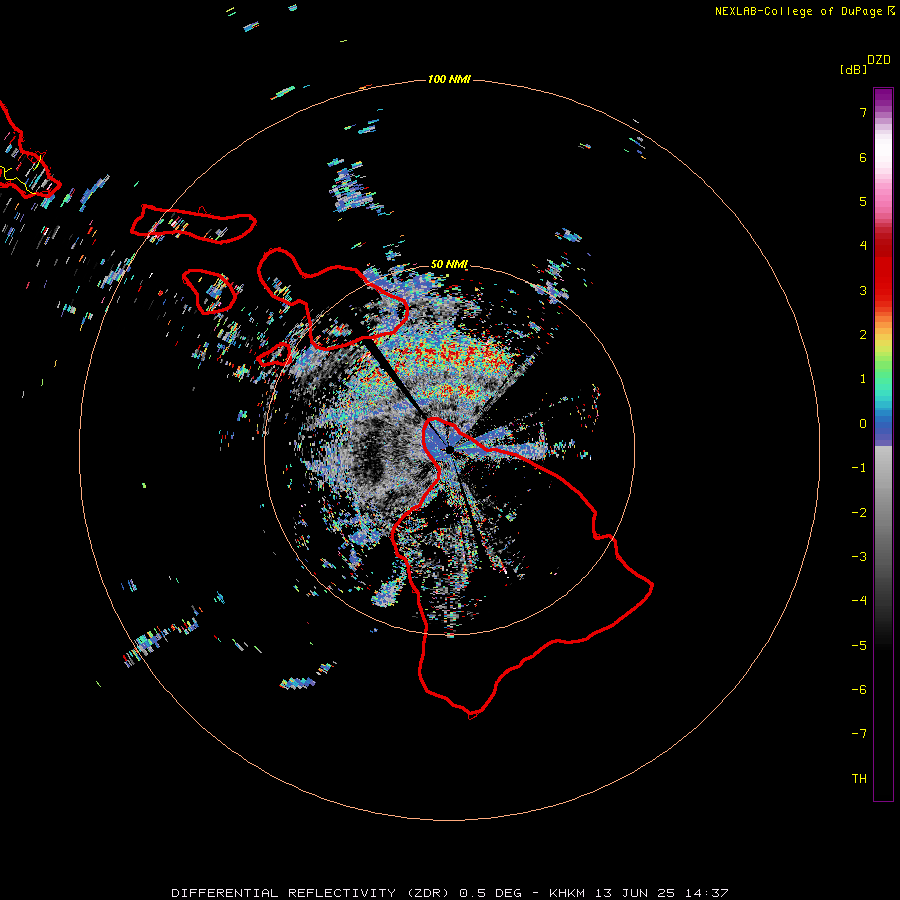Click the 6 value on the color scale

(863, 157)
